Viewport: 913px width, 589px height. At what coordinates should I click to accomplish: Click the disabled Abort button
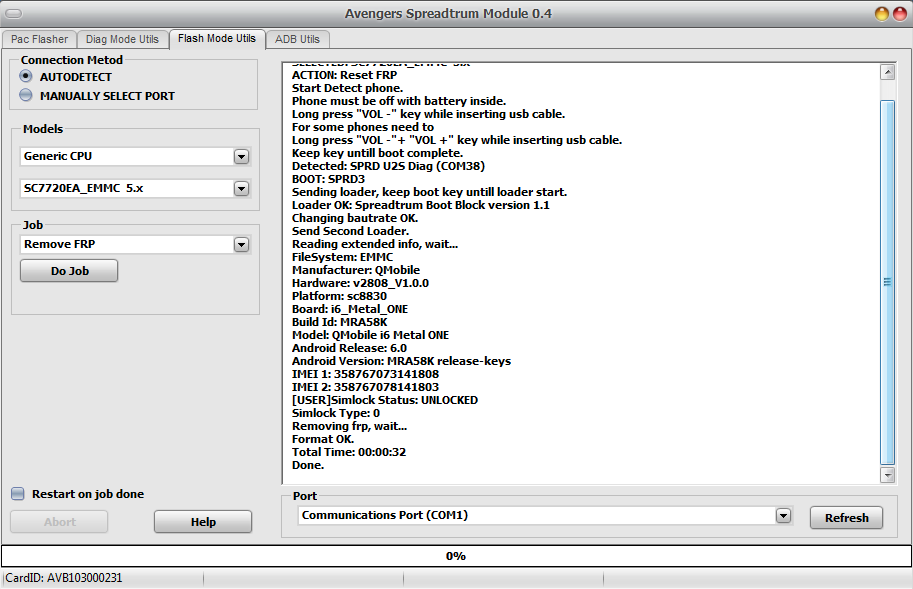pyautogui.click(x=59, y=521)
